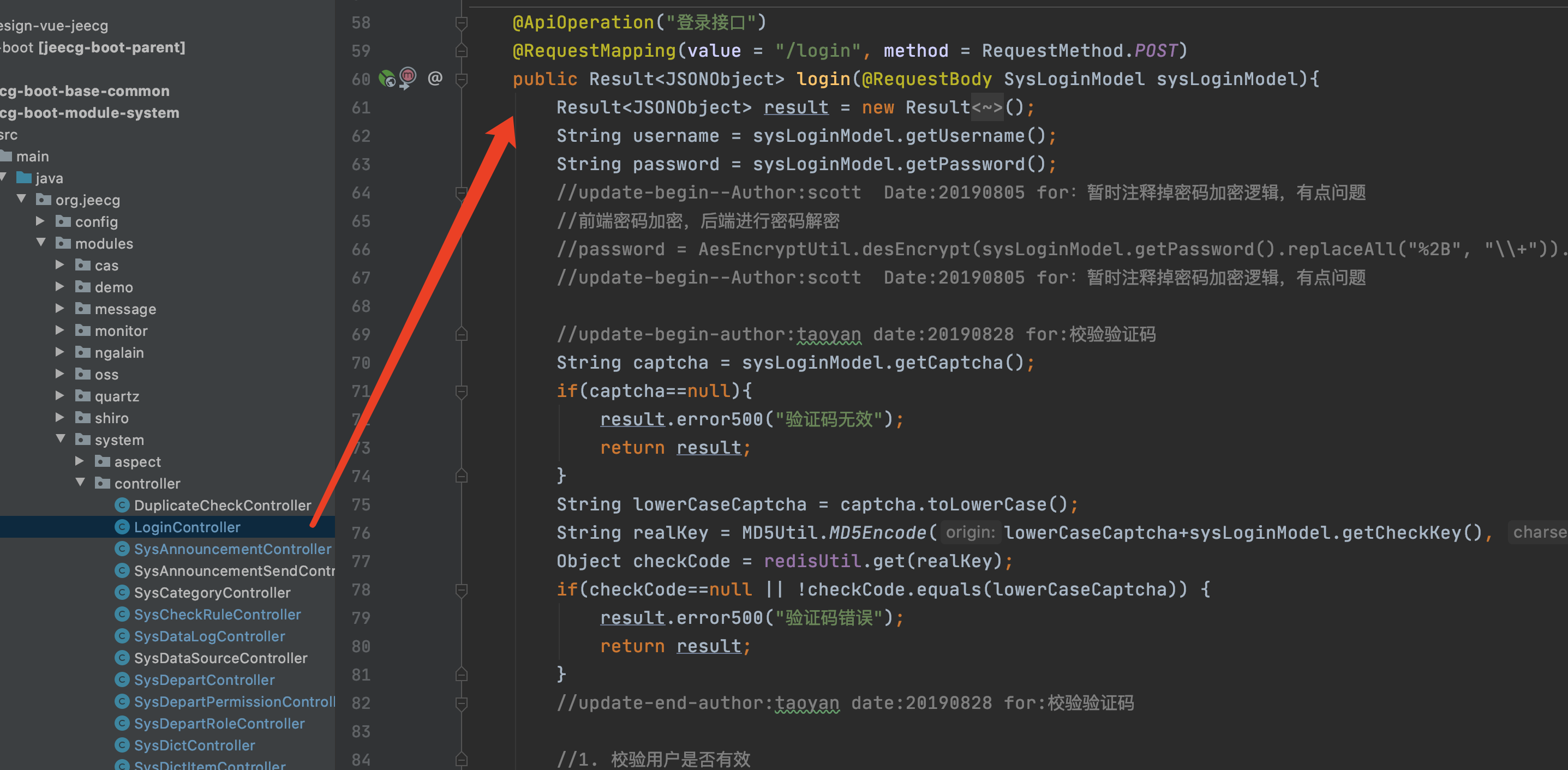Screen dimensions: 1568x770
Task: Click the class icon beside SysDataSourceController
Action: (122, 658)
